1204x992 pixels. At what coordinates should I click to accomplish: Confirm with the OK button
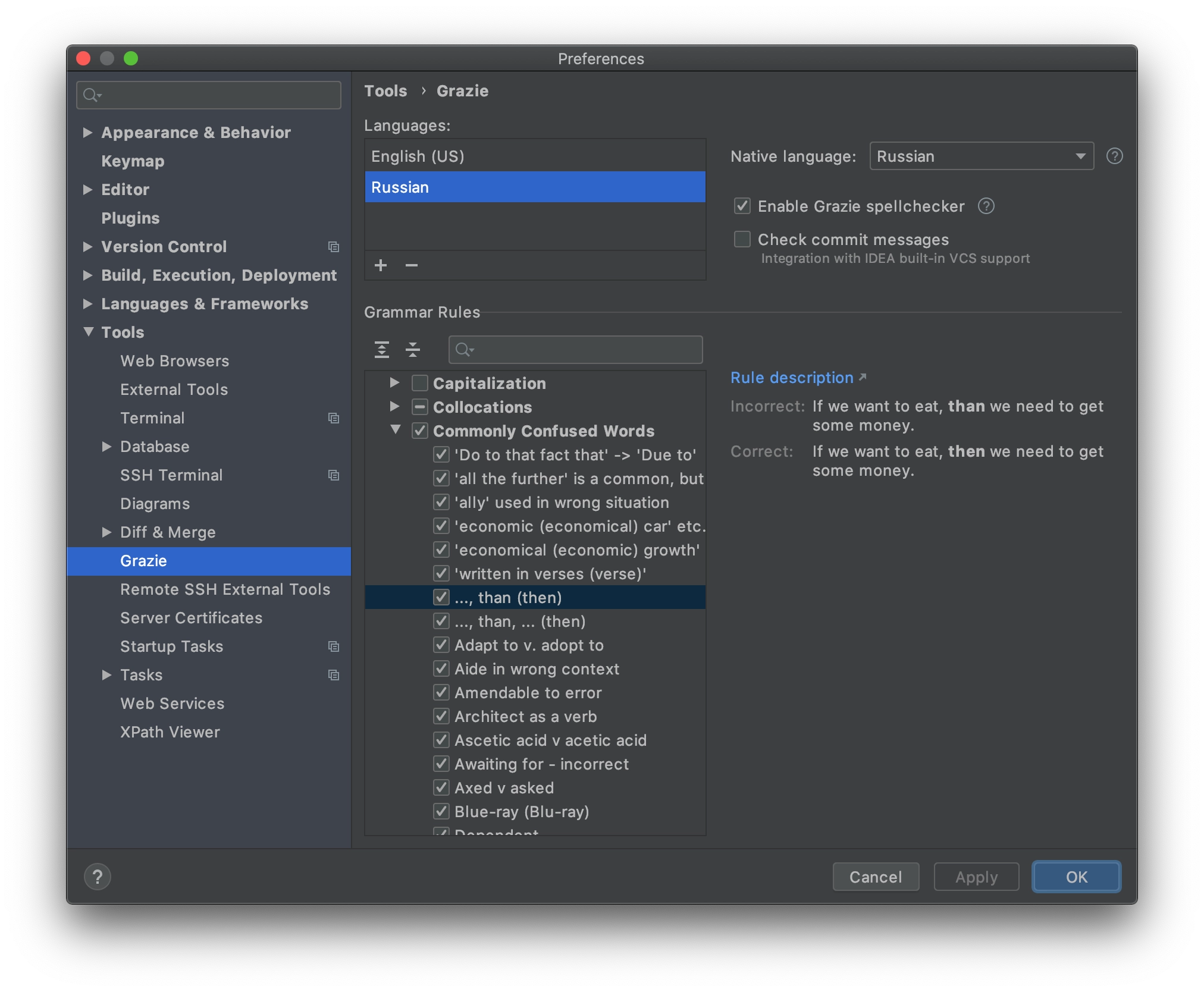click(x=1077, y=877)
